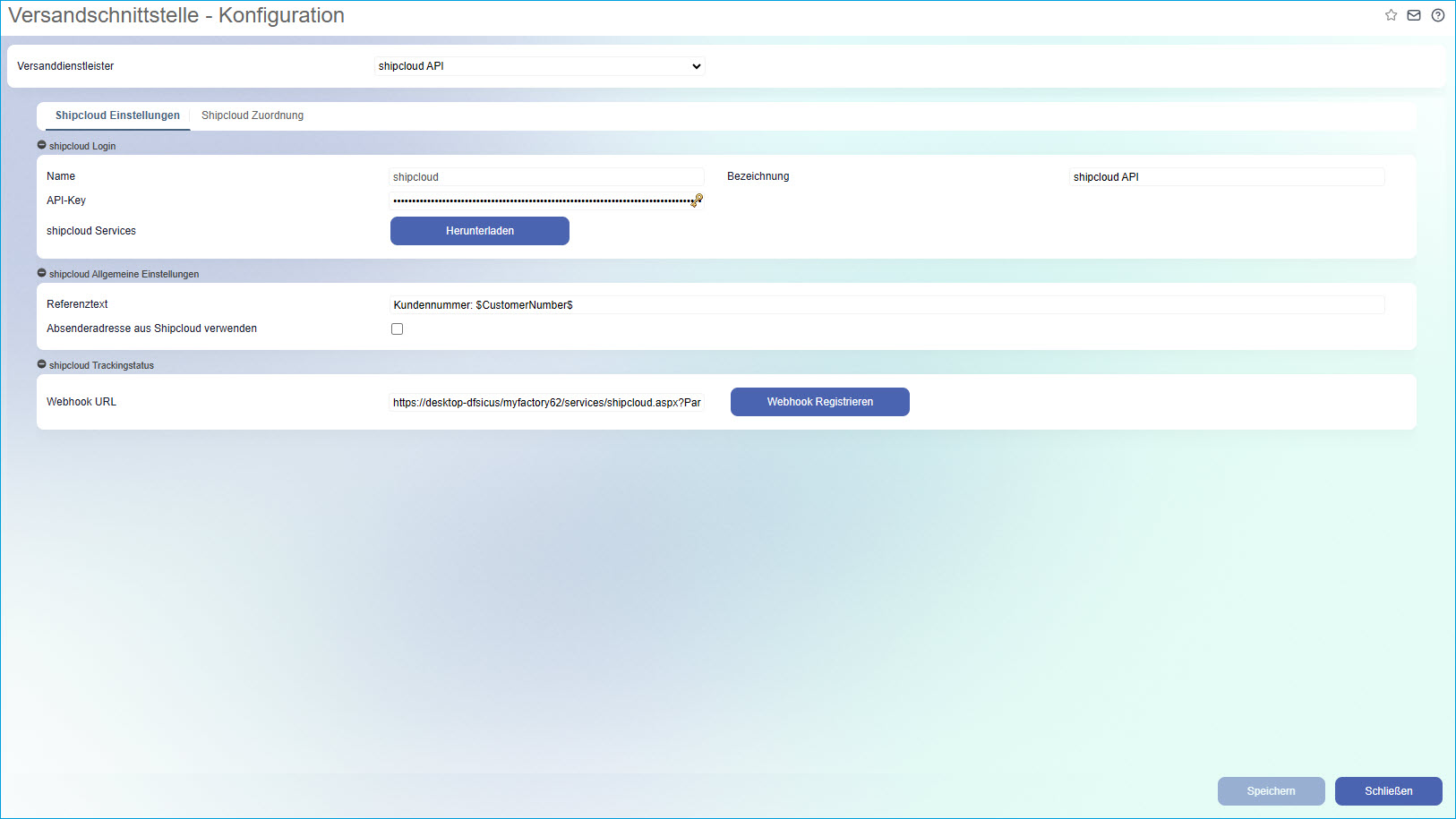Focus the Referenztext input field
Screen dimensions: 1456x819
click(887, 305)
